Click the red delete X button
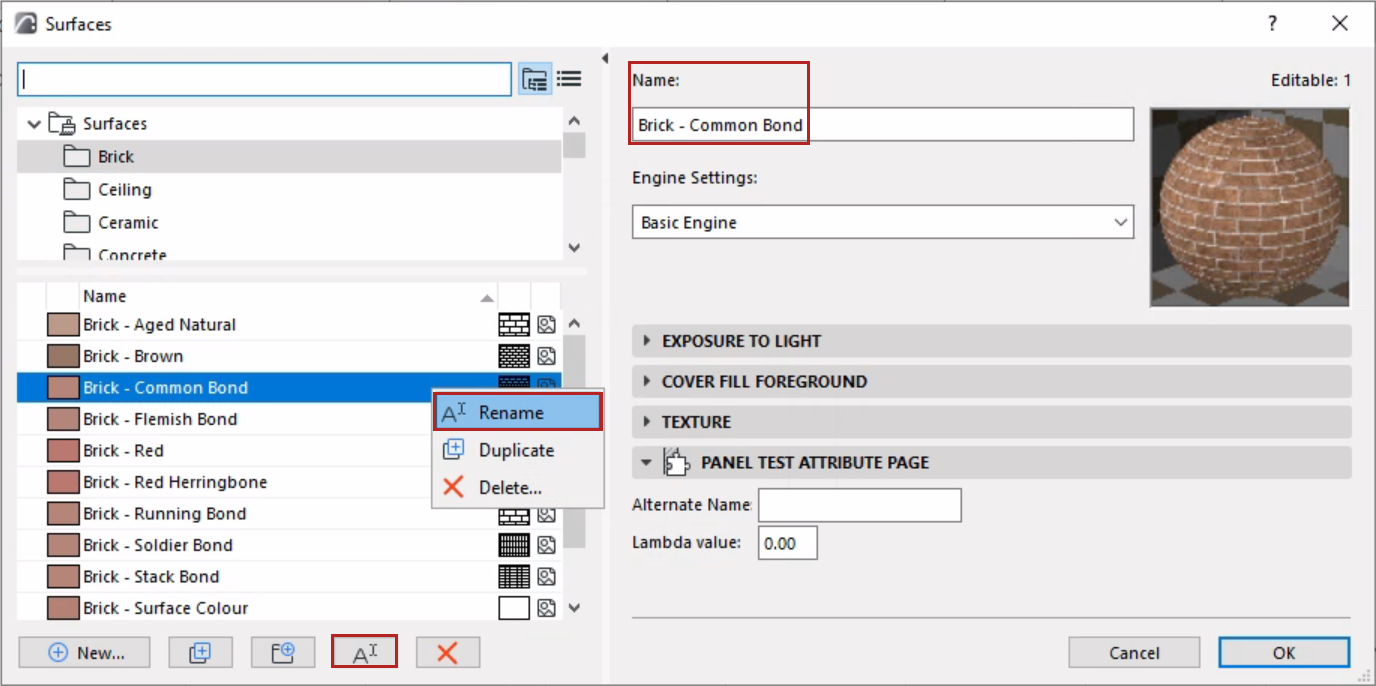The image size is (1376, 686). [447, 653]
